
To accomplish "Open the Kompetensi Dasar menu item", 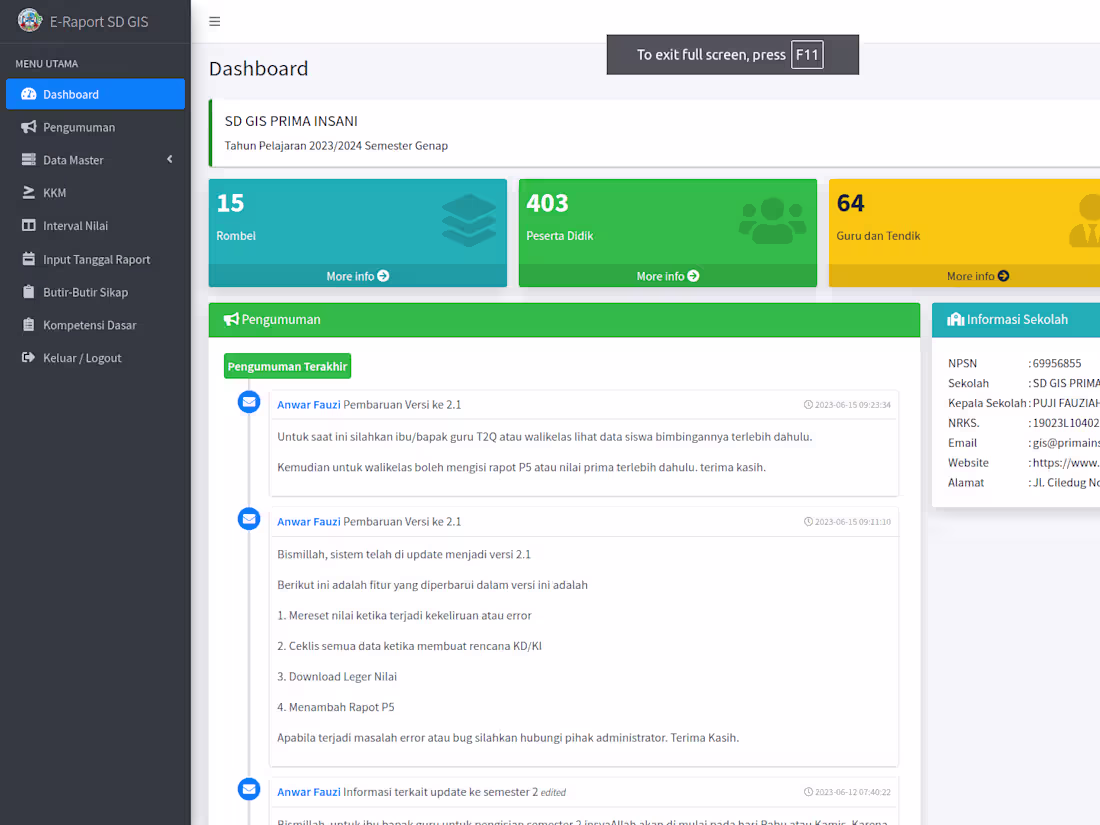I will pos(95,326).
